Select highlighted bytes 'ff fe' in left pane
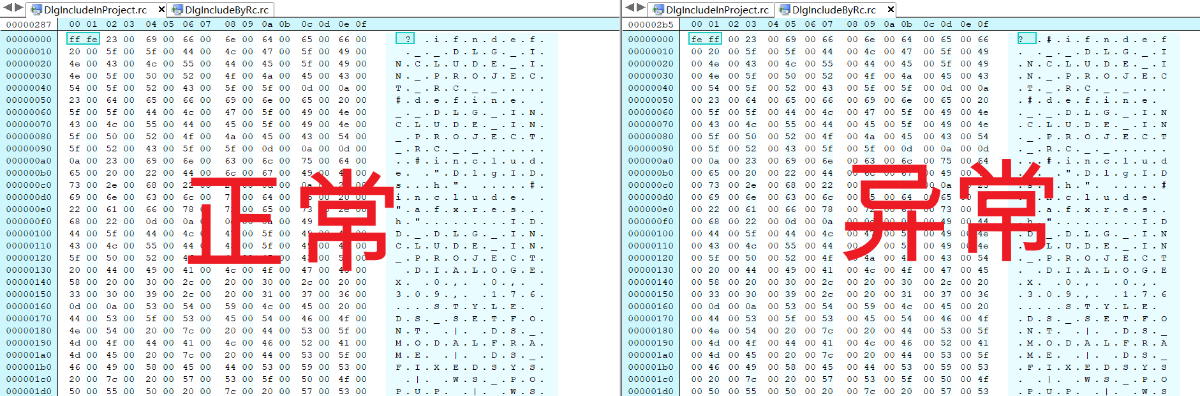 (83, 38)
